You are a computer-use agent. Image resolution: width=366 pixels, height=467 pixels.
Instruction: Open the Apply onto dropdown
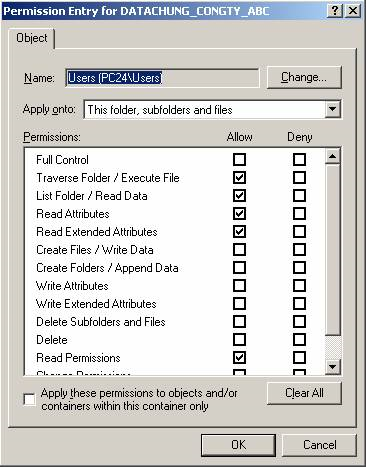click(x=212, y=110)
